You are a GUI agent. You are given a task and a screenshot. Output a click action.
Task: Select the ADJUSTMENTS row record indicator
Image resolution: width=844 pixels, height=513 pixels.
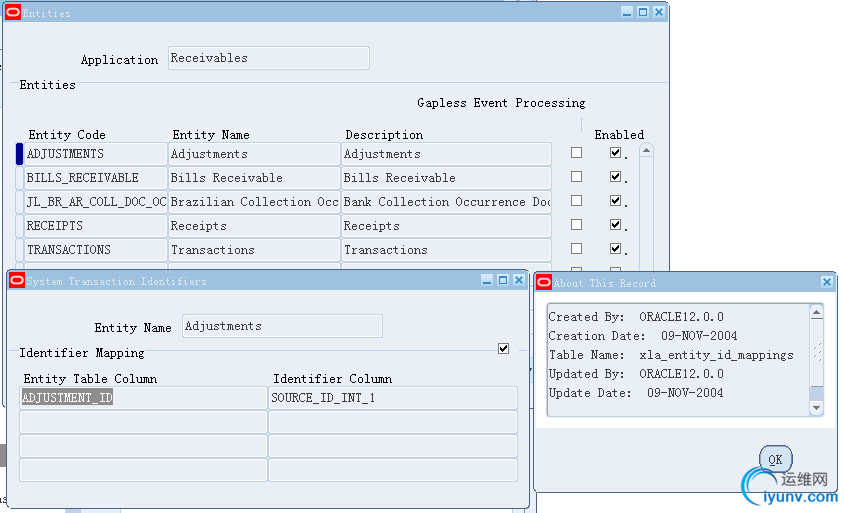coord(19,154)
